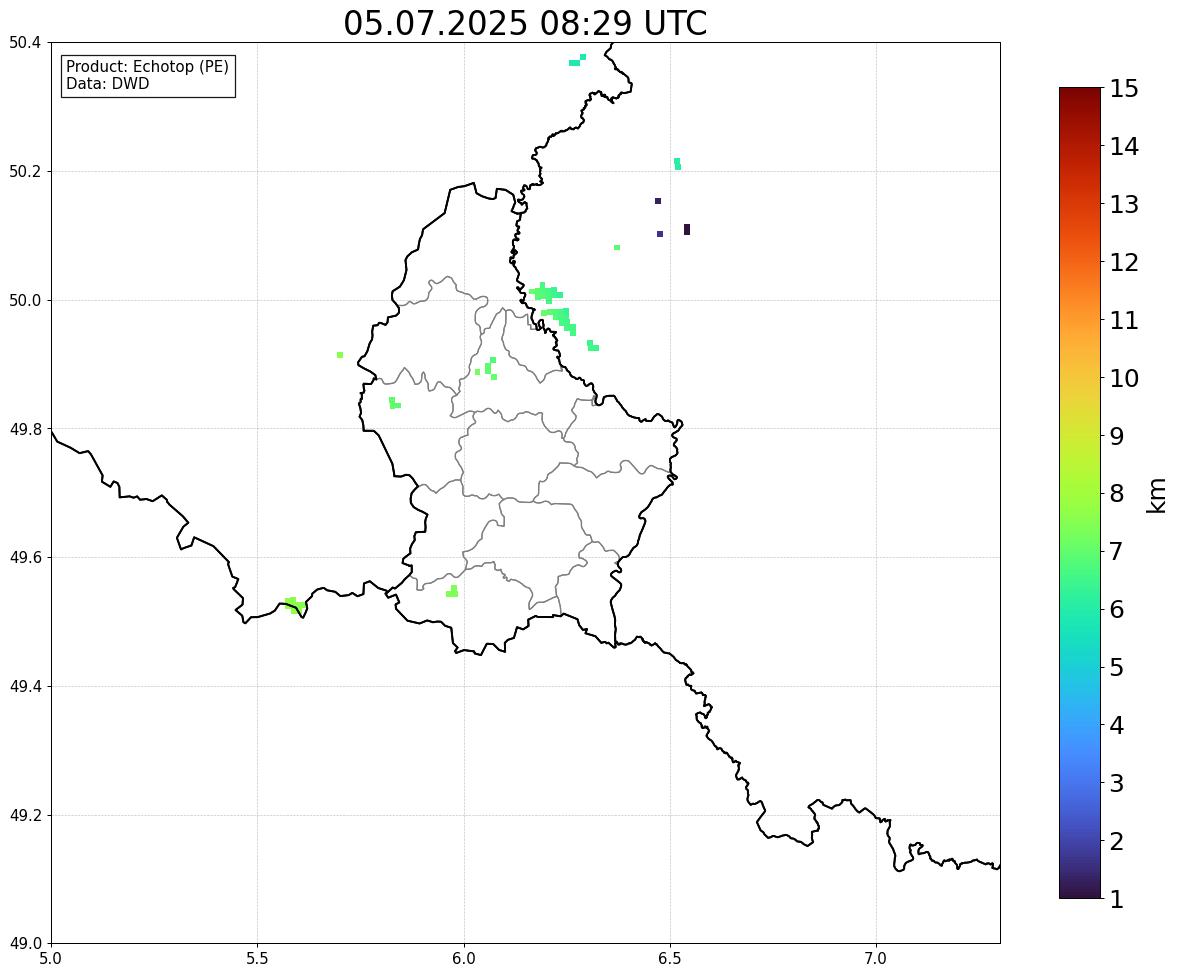Image resolution: width=1178 pixels, height=976 pixels.
Task: Click the colorbar gradient strip
Action: (1080, 493)
